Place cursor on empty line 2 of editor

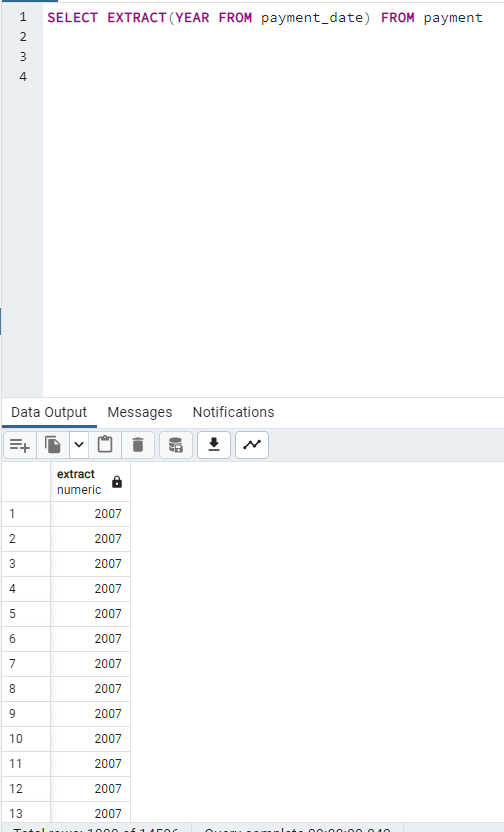point(273,37)
